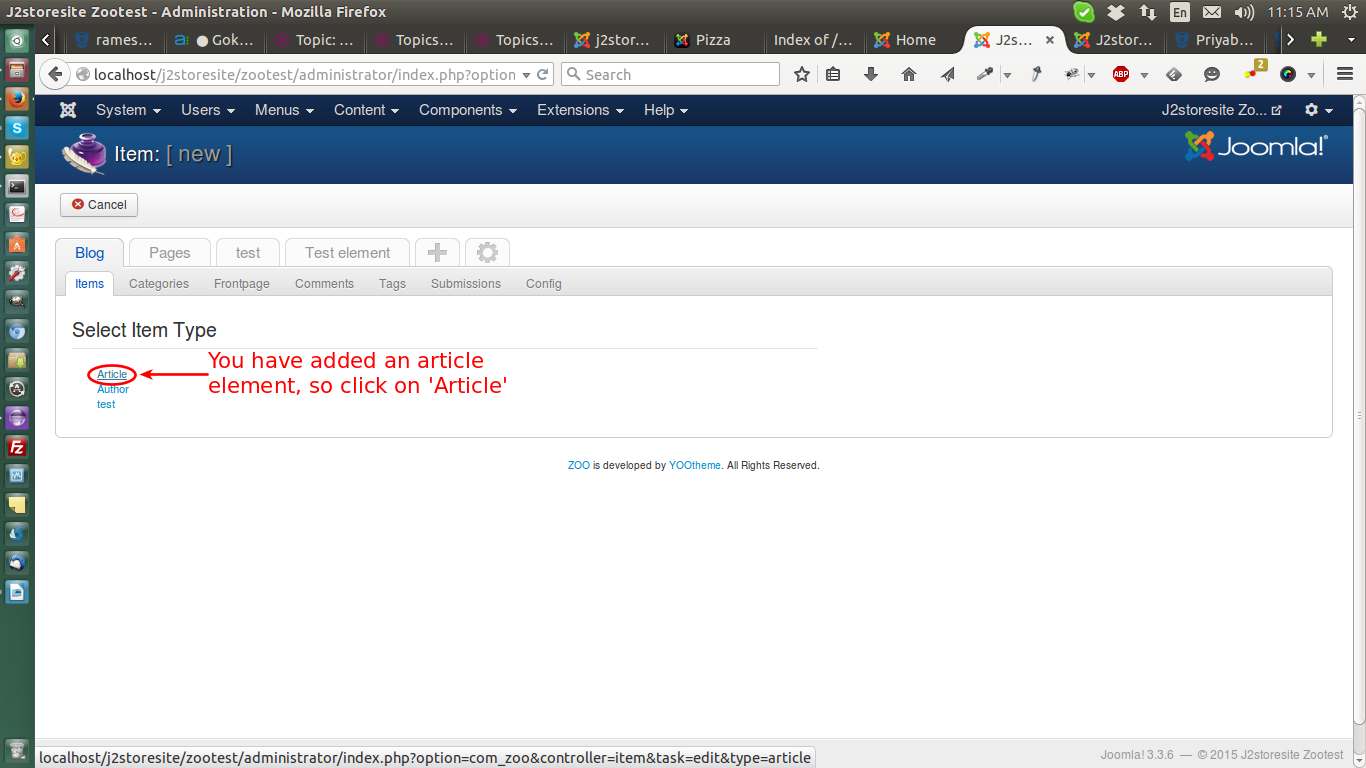This screenshot has width=1366, height=768.
Task: Open the Firebug bug icon
Action: coord(1073,74)
